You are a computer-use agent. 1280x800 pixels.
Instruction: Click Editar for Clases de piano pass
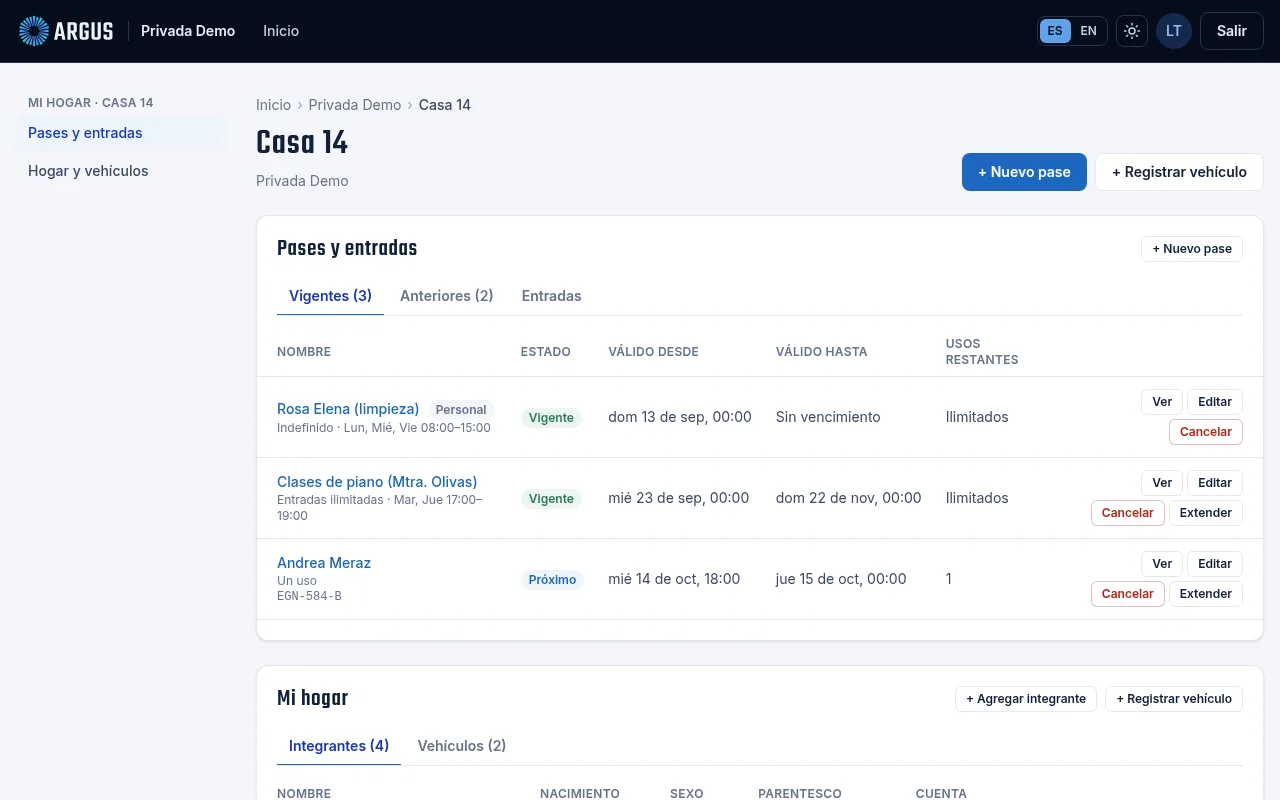point(1215,483)
